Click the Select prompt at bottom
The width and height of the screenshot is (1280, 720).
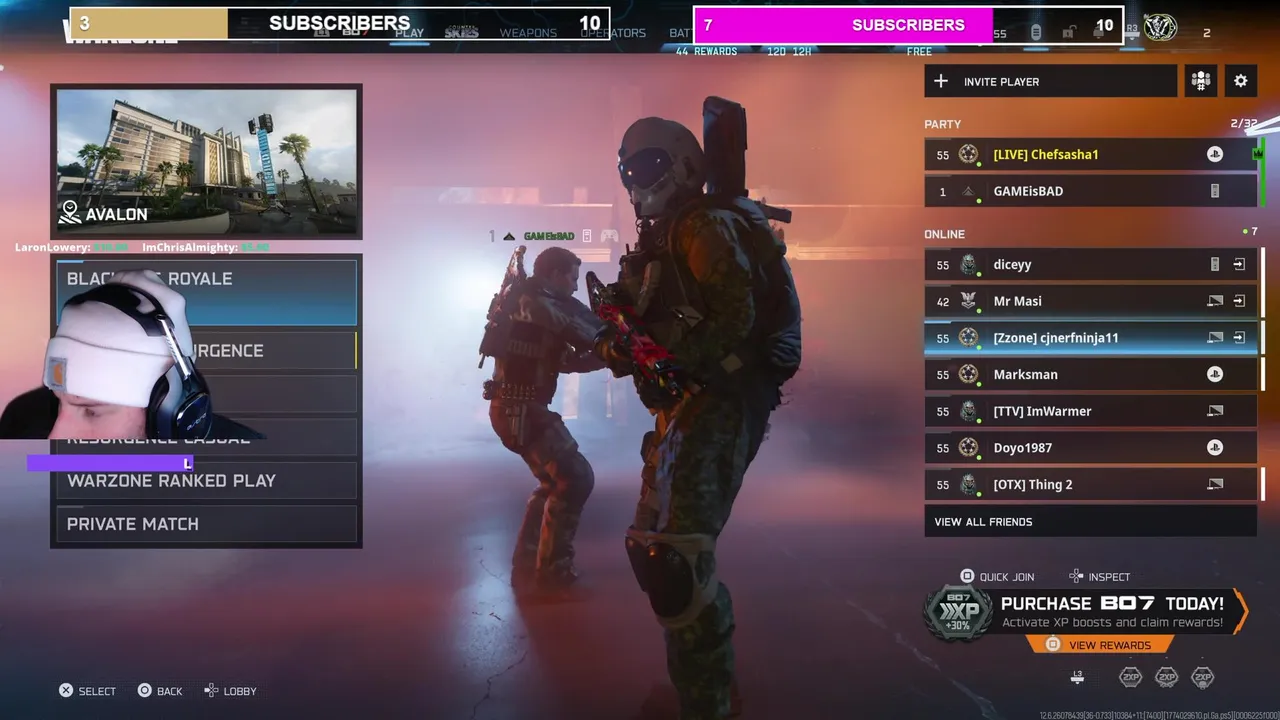87,691
